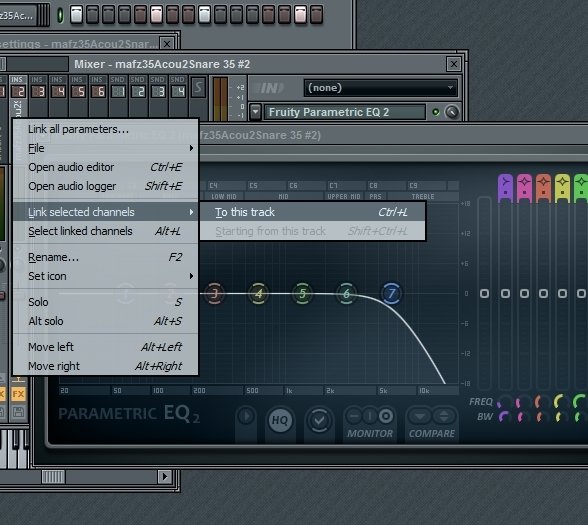Choose Move left from context menu
This screenshot has width=588, height=525.
pos(105,347)
